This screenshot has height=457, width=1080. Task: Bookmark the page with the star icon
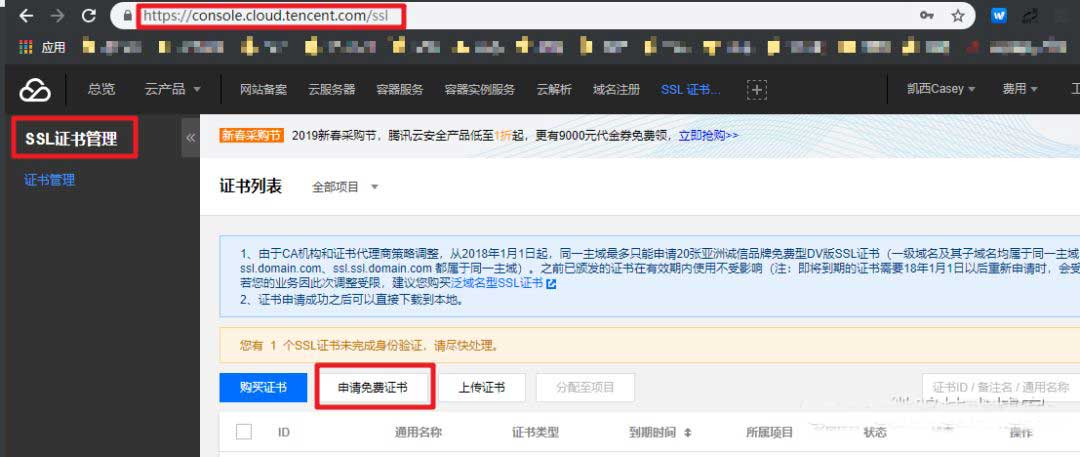(957, 15)
